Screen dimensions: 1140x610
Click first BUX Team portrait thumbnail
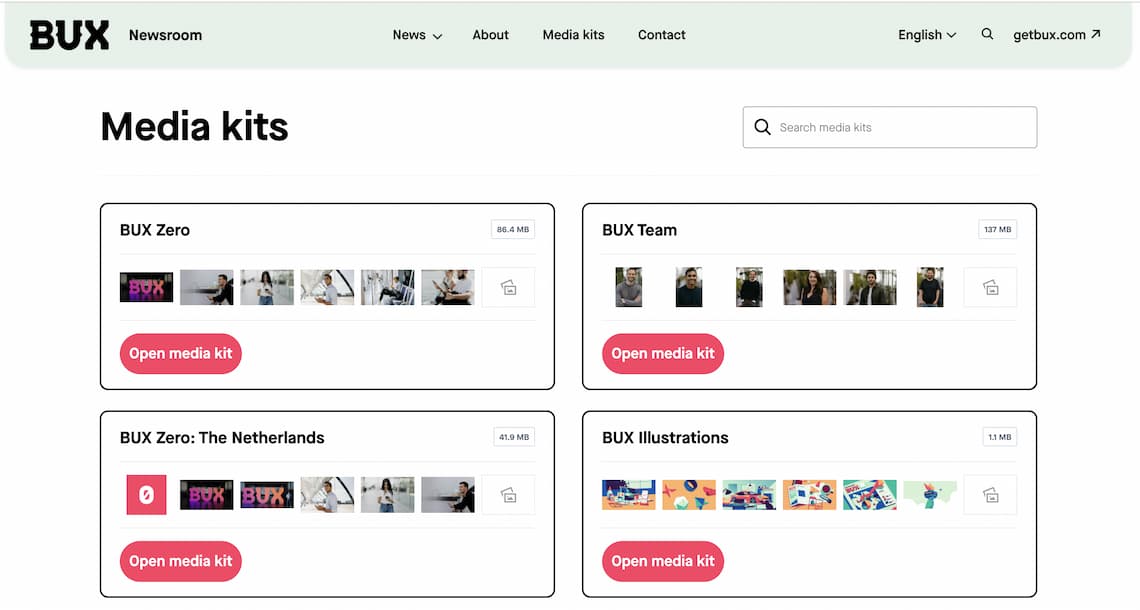click(x=629, y=288)
